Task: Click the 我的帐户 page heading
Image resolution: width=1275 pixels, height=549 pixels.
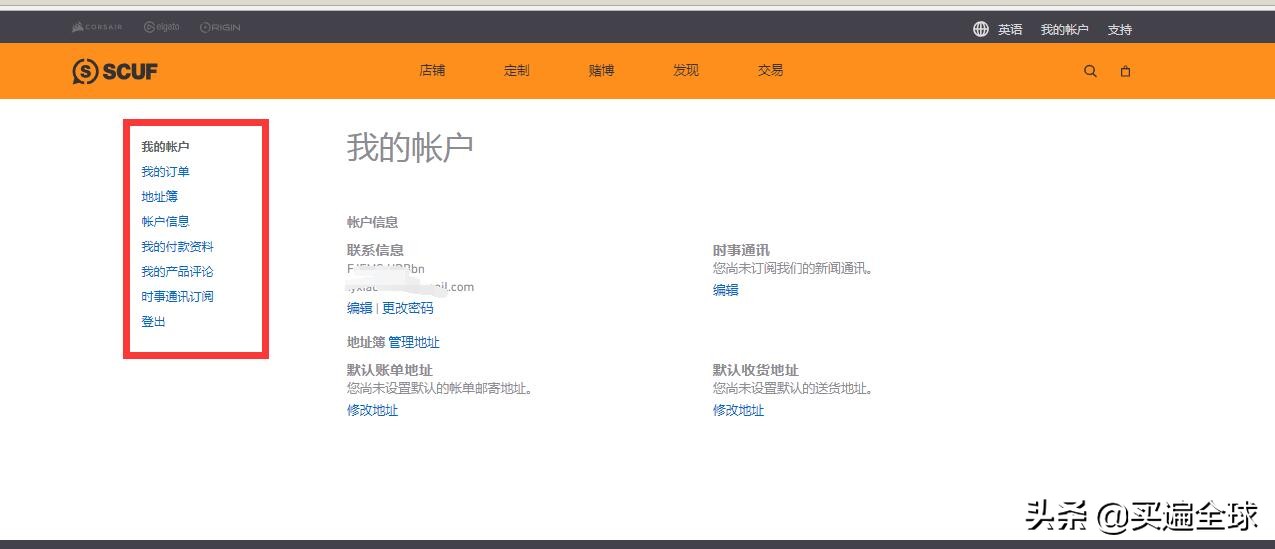Action: point(410,148)
